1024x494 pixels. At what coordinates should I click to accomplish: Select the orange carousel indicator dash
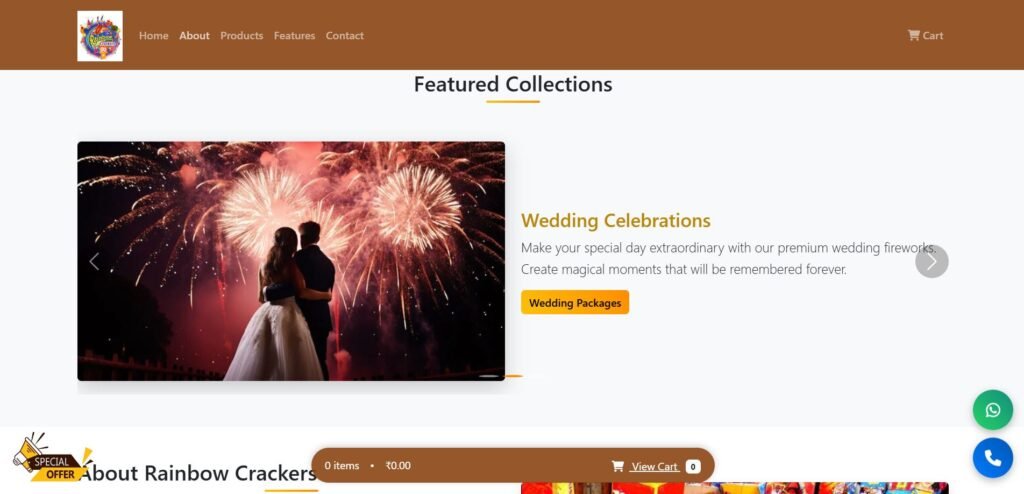click(514, 376)
